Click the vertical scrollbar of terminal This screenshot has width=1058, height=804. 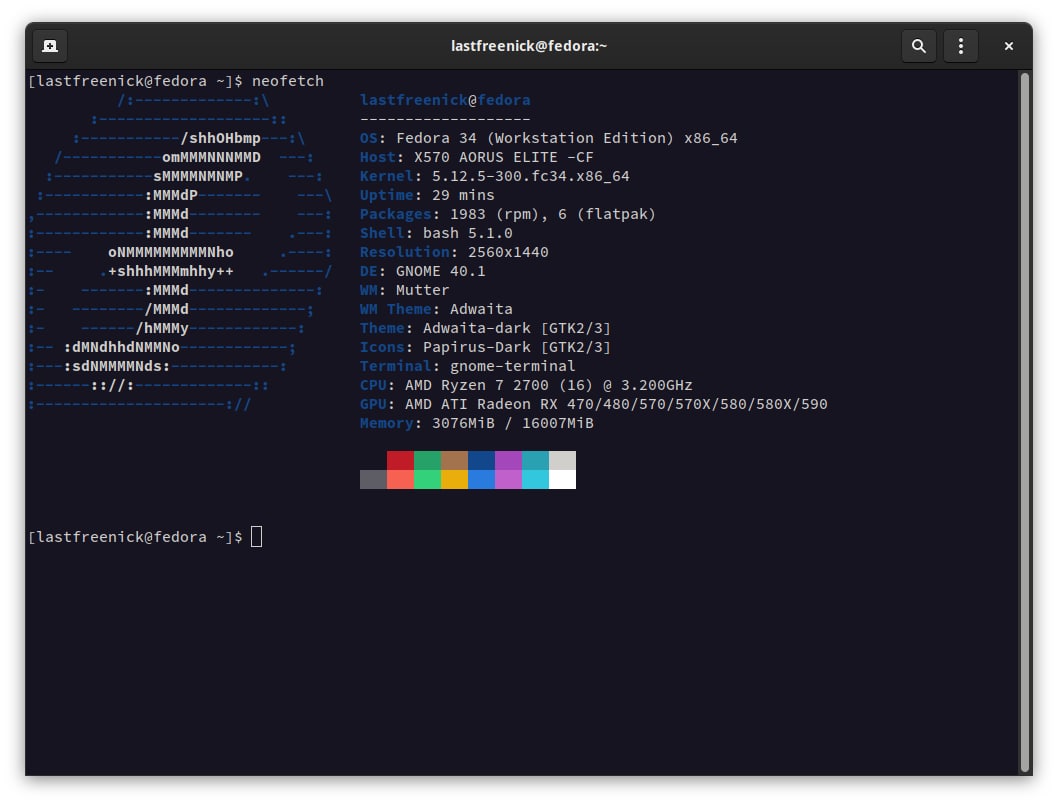[1024, 424]
